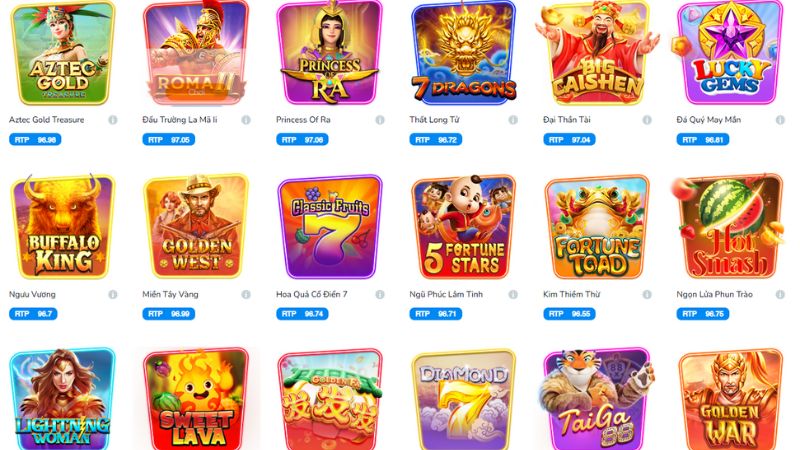Click info icon beside Princess Of Ra

(380, 120)
